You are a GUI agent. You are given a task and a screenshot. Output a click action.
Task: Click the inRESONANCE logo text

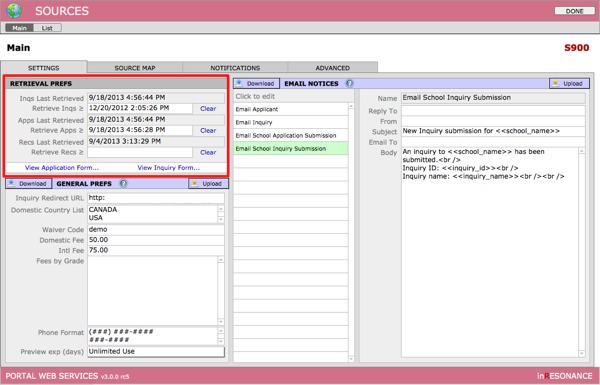point(564,376)
